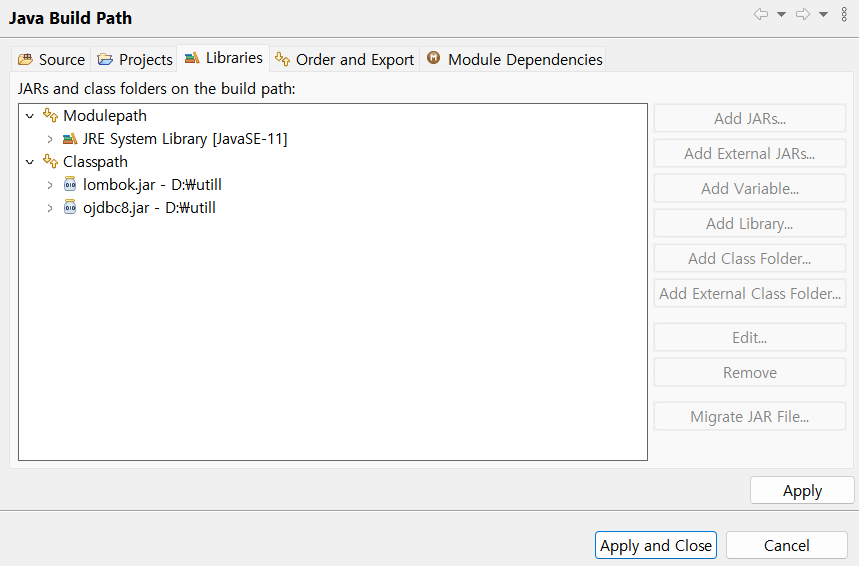
Task: Select the Libraries tab
Action: pyautogui.click(x=223, y=58)
